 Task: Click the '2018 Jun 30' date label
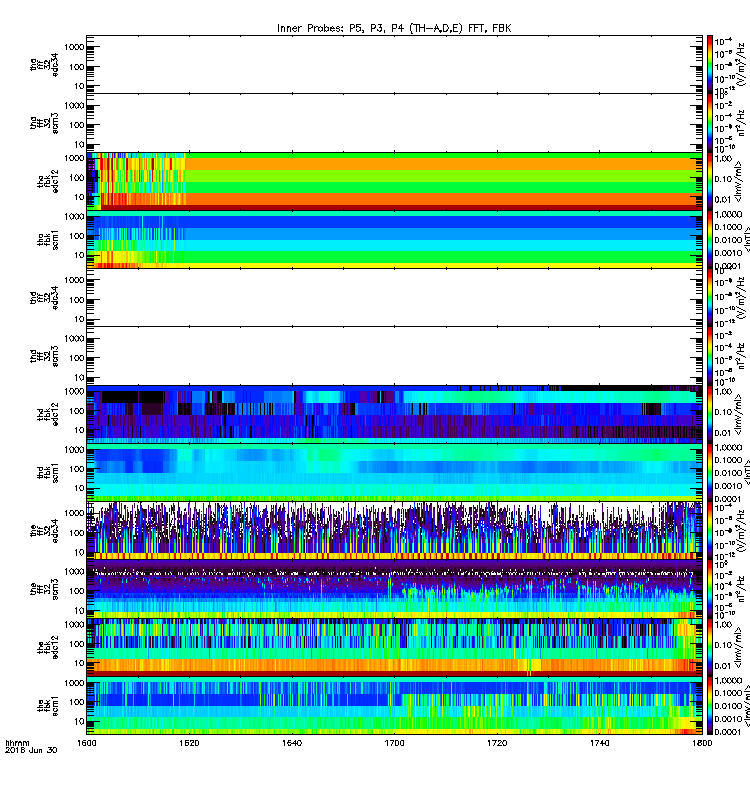[31, 750]
